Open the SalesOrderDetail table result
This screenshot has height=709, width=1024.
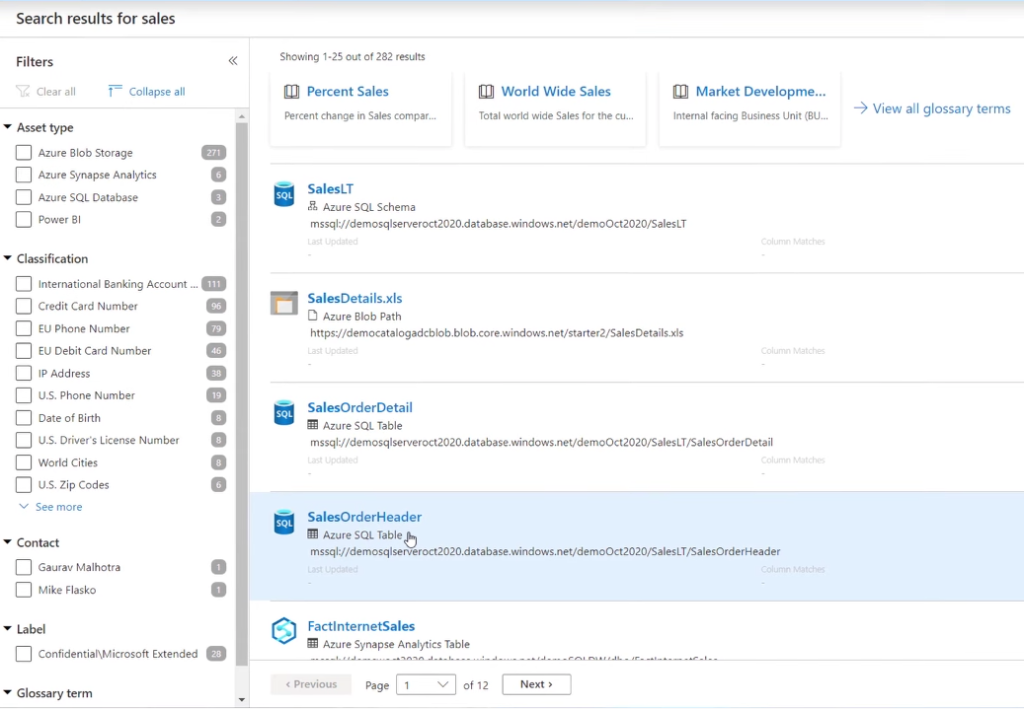coord(360,407)
